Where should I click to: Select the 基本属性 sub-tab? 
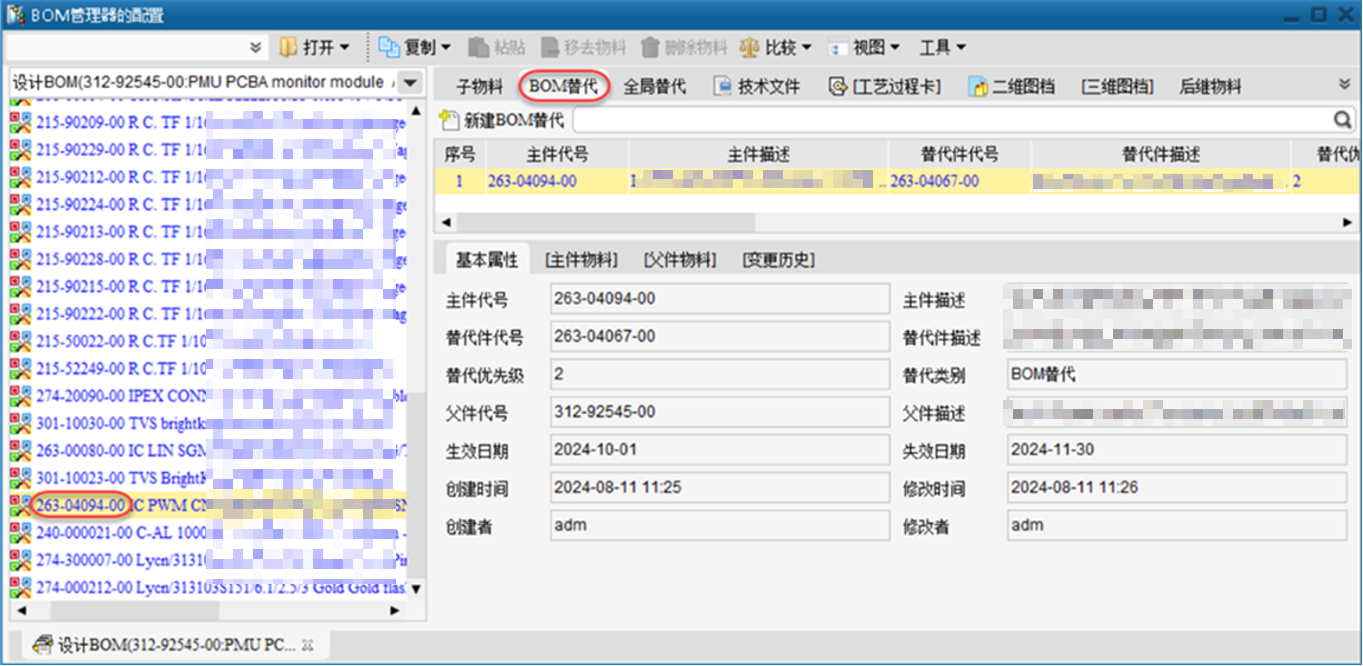pos(487,260)
